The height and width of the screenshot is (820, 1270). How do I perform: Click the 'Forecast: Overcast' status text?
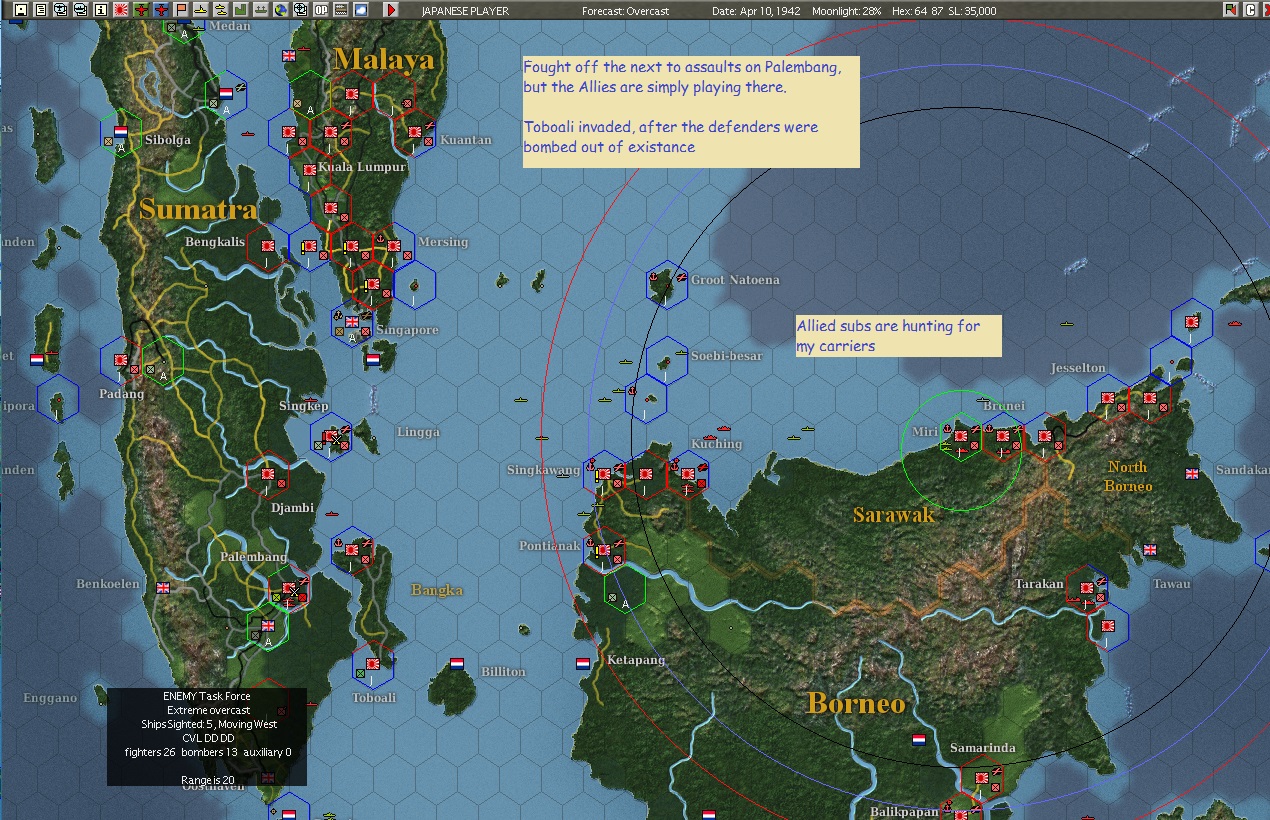pos(626,11)
